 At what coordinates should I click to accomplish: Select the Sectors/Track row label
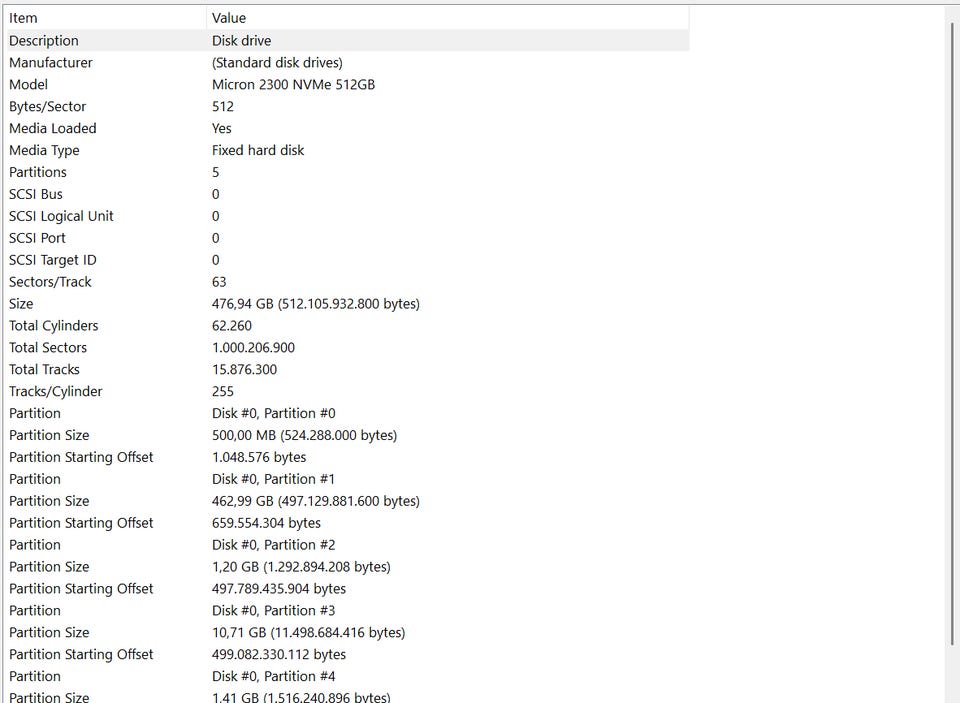click(50, 282)
